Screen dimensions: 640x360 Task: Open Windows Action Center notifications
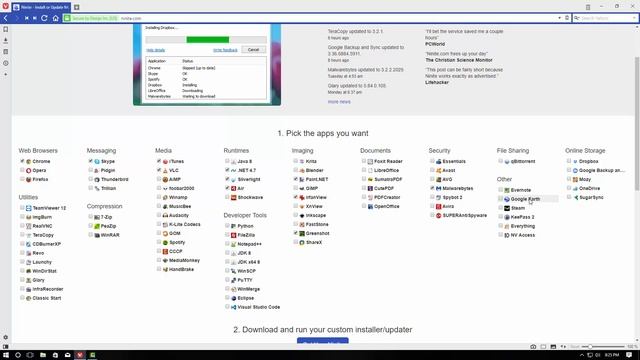point(629,355)
